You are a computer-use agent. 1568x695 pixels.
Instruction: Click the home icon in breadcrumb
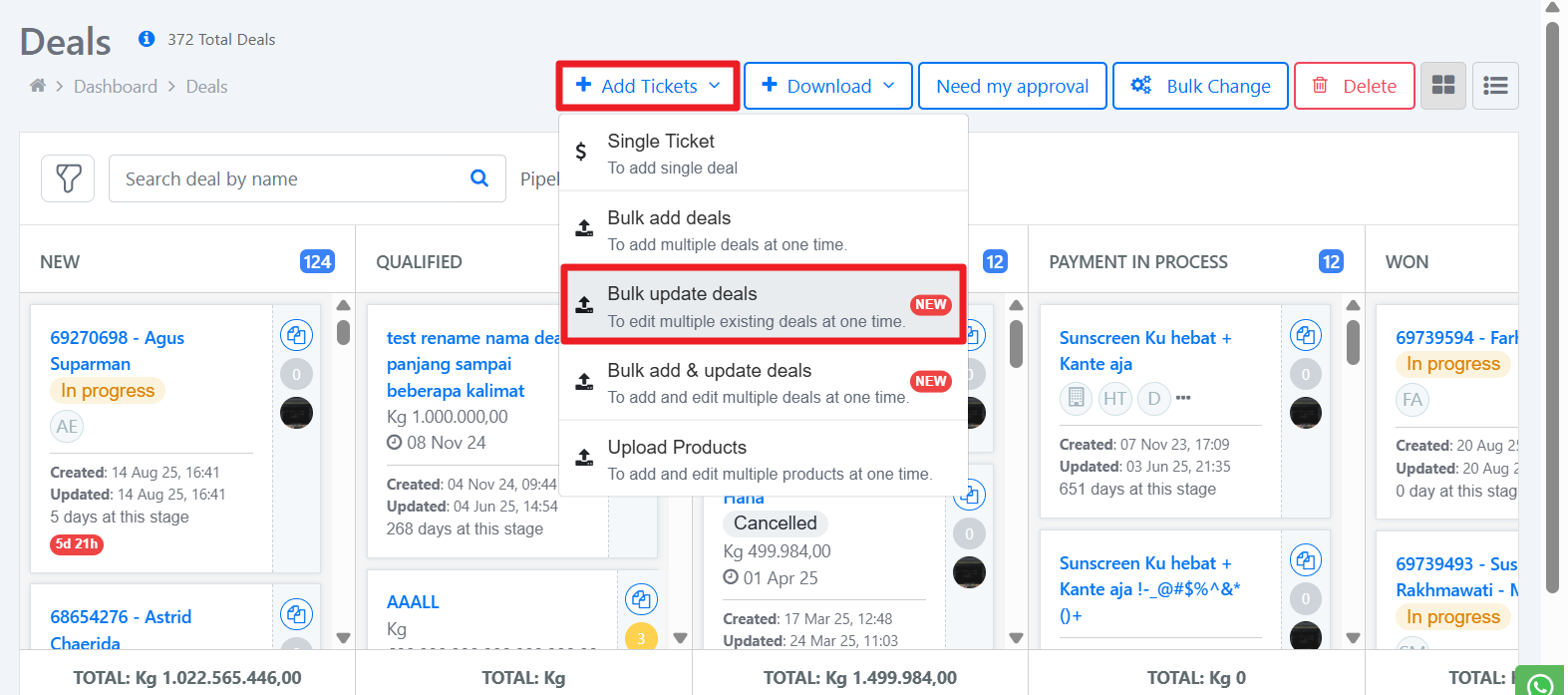(x=38, y=86)
